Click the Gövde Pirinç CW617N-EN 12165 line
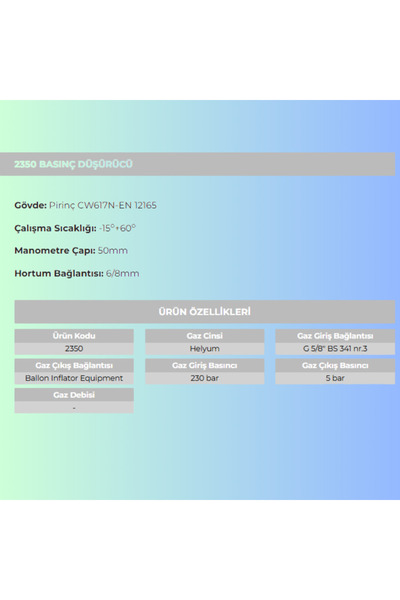Image resolution: width=400 pixels, height=600 pixels. tap(85, 205)
